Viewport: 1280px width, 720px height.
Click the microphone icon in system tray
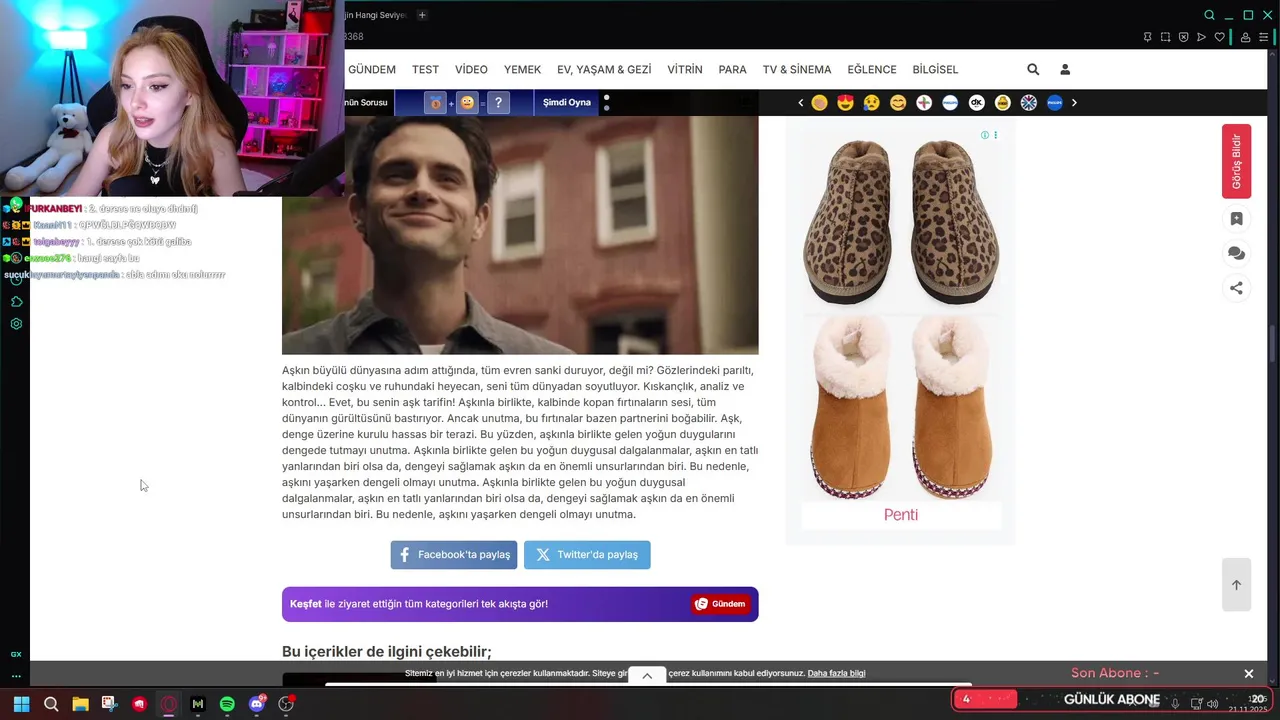[1175, 703]
